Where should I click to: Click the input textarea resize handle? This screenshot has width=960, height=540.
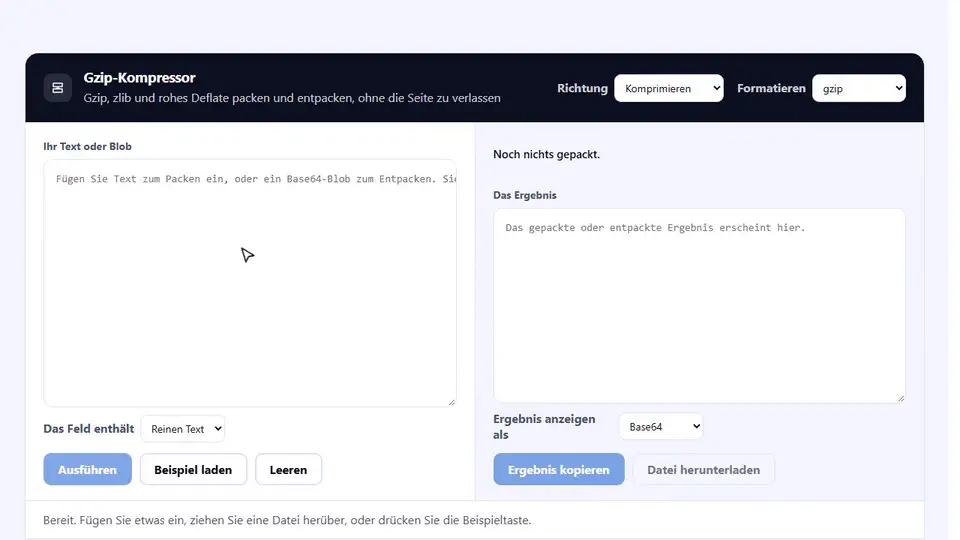coord(452,402)
